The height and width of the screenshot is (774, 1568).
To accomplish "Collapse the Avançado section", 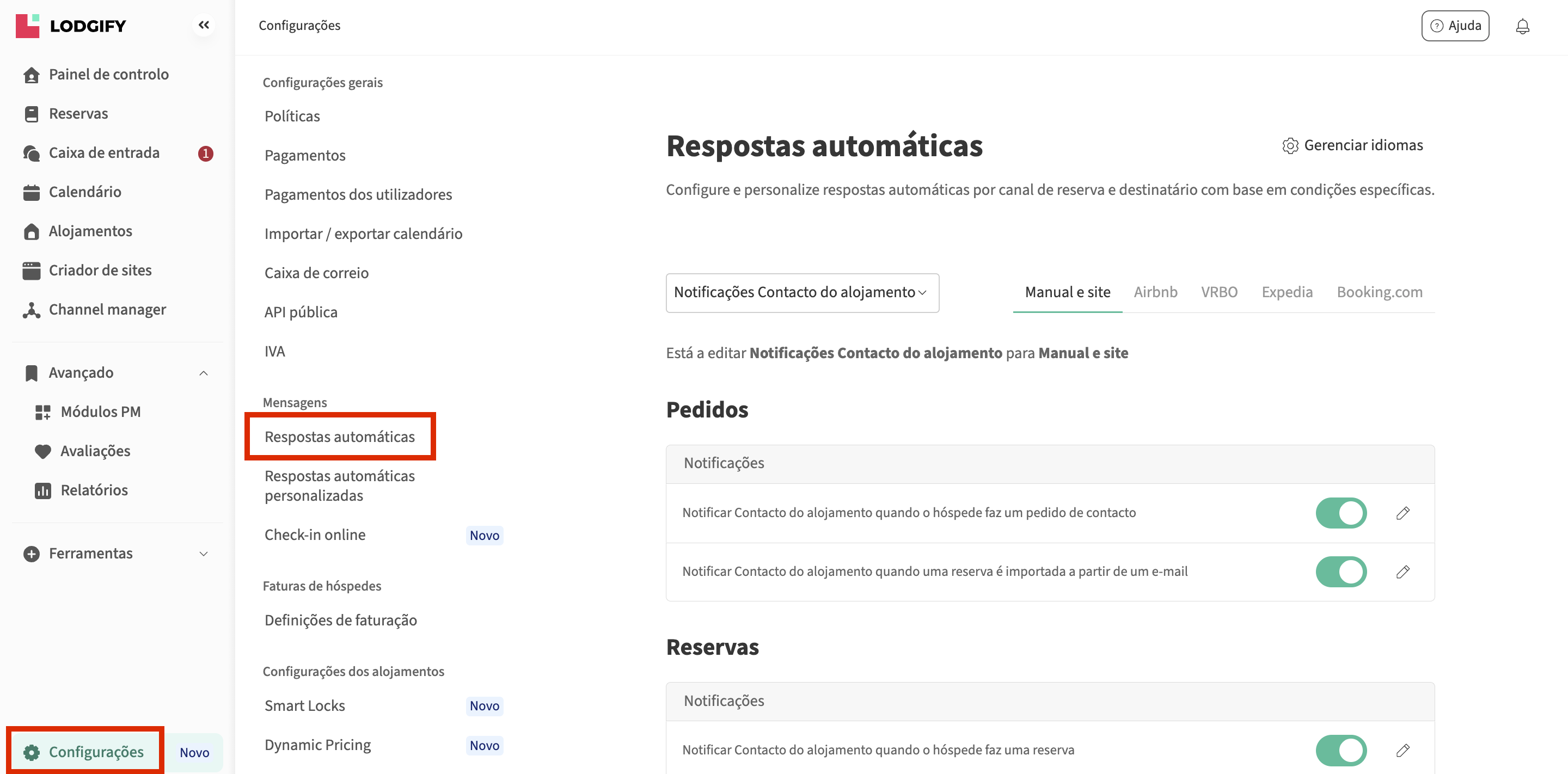I will [203, 373].
